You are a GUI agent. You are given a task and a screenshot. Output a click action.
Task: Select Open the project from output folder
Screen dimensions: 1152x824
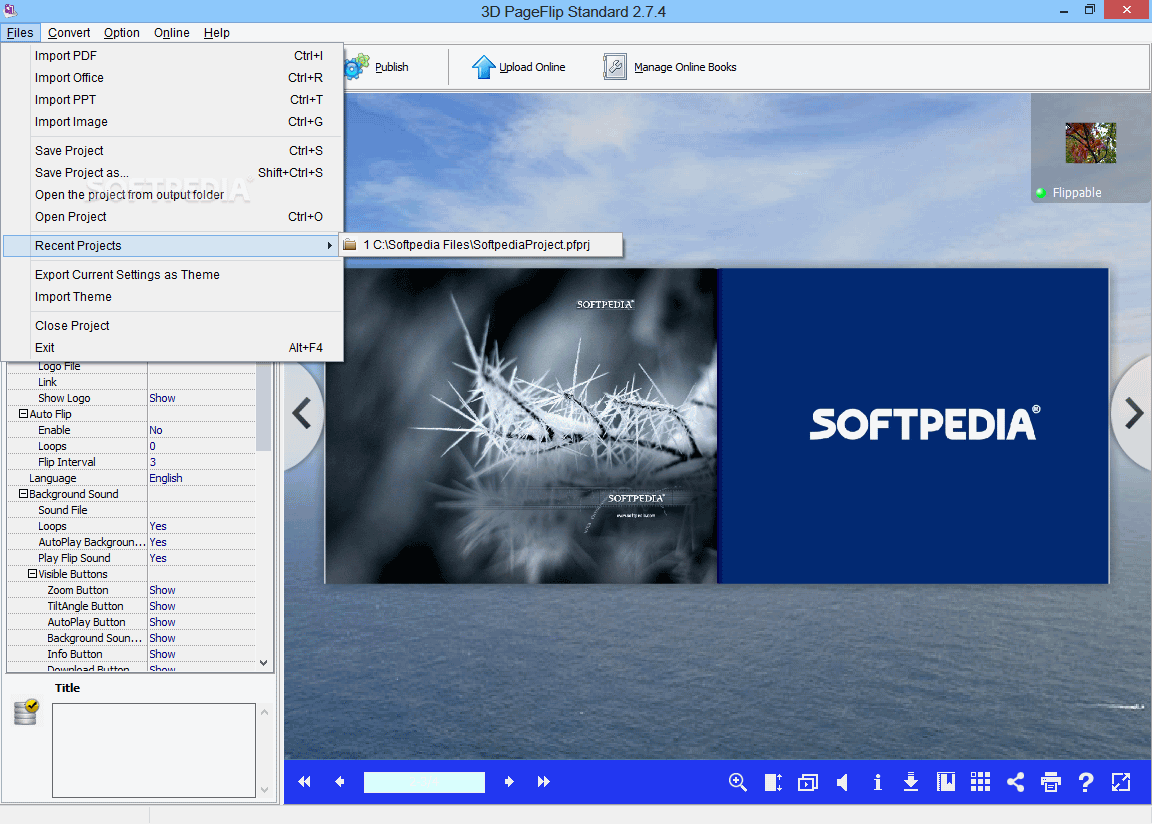(x=173, y=195)
